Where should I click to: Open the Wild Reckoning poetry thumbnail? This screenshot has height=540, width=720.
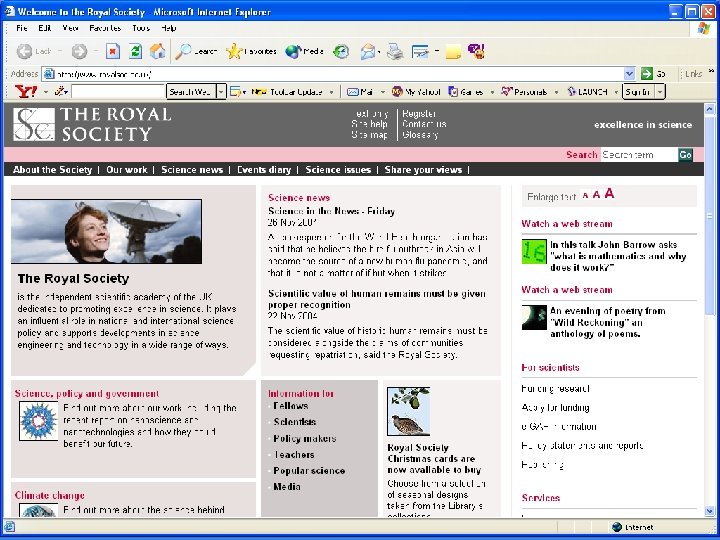pyautogui.click(x=534, y=317)
